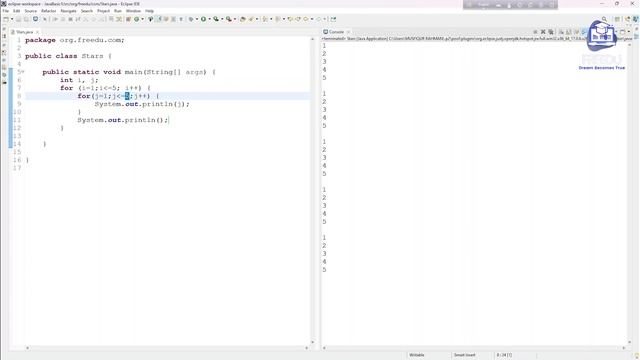The width and height of the screenshot is (640, 360).
Task: Click the Coverage launch icon
Action: pyautogui.click(x=216, y=19)
